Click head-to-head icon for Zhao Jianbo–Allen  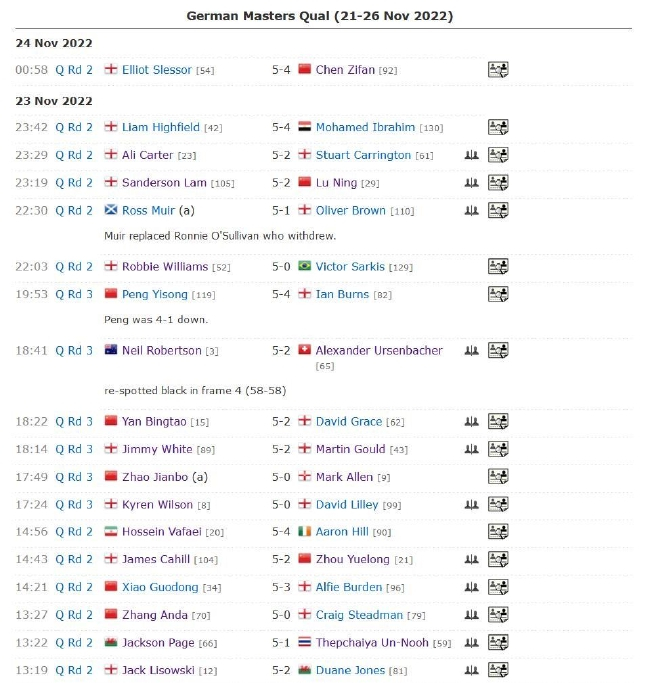point(471,477)
